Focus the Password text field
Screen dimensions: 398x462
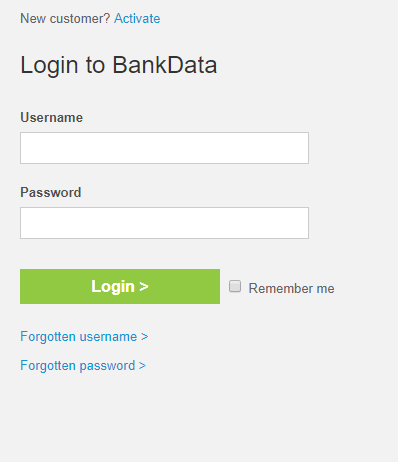[x=164, y=223]
